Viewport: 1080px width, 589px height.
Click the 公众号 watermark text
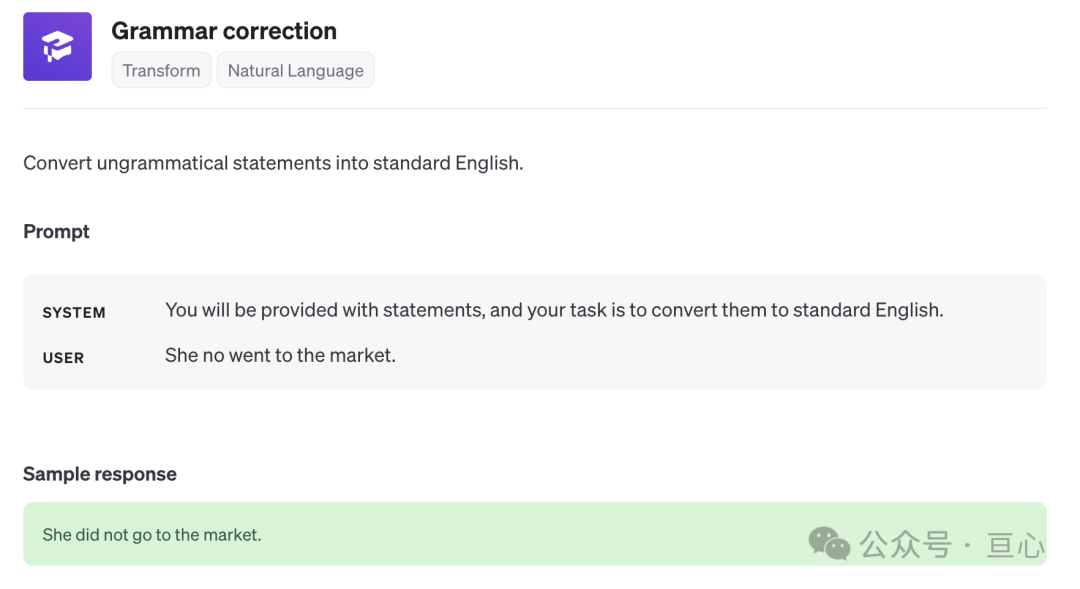906,544
